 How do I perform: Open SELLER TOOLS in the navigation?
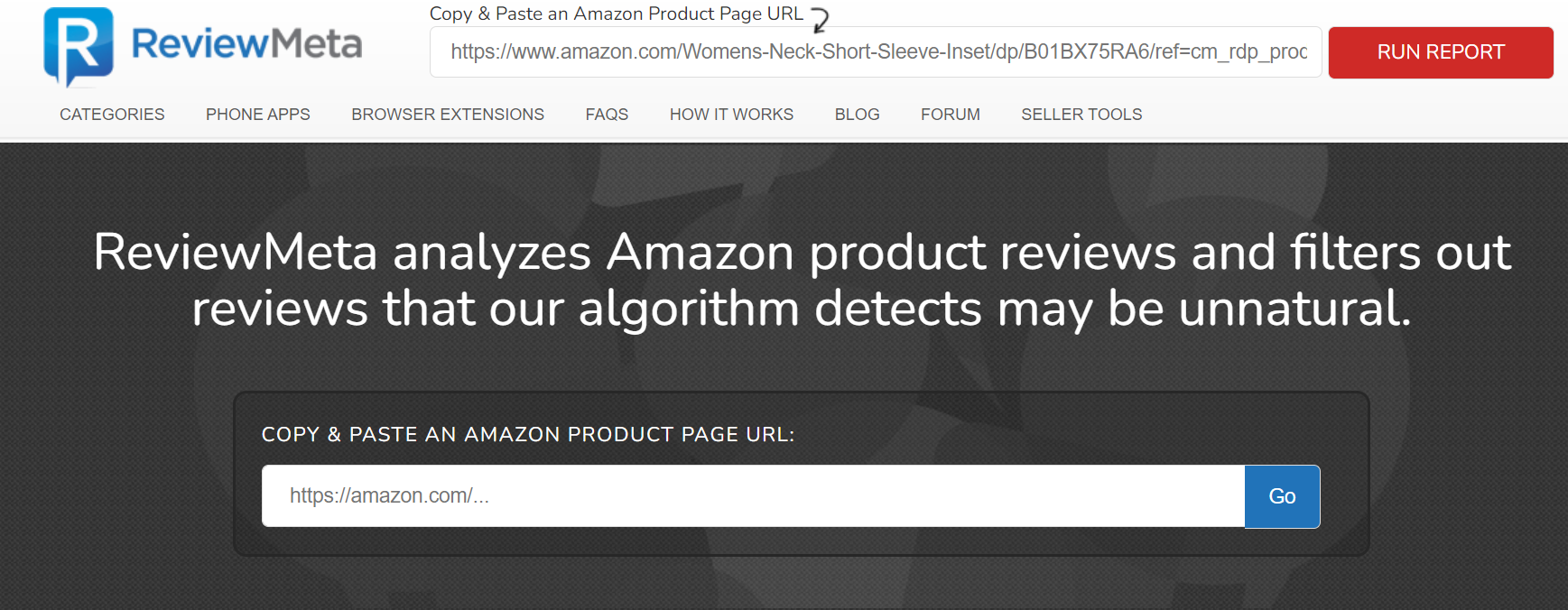coord(1081,114)
